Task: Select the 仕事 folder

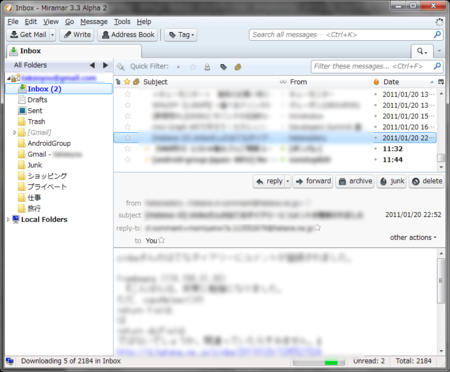Action: tap(34, 198)
